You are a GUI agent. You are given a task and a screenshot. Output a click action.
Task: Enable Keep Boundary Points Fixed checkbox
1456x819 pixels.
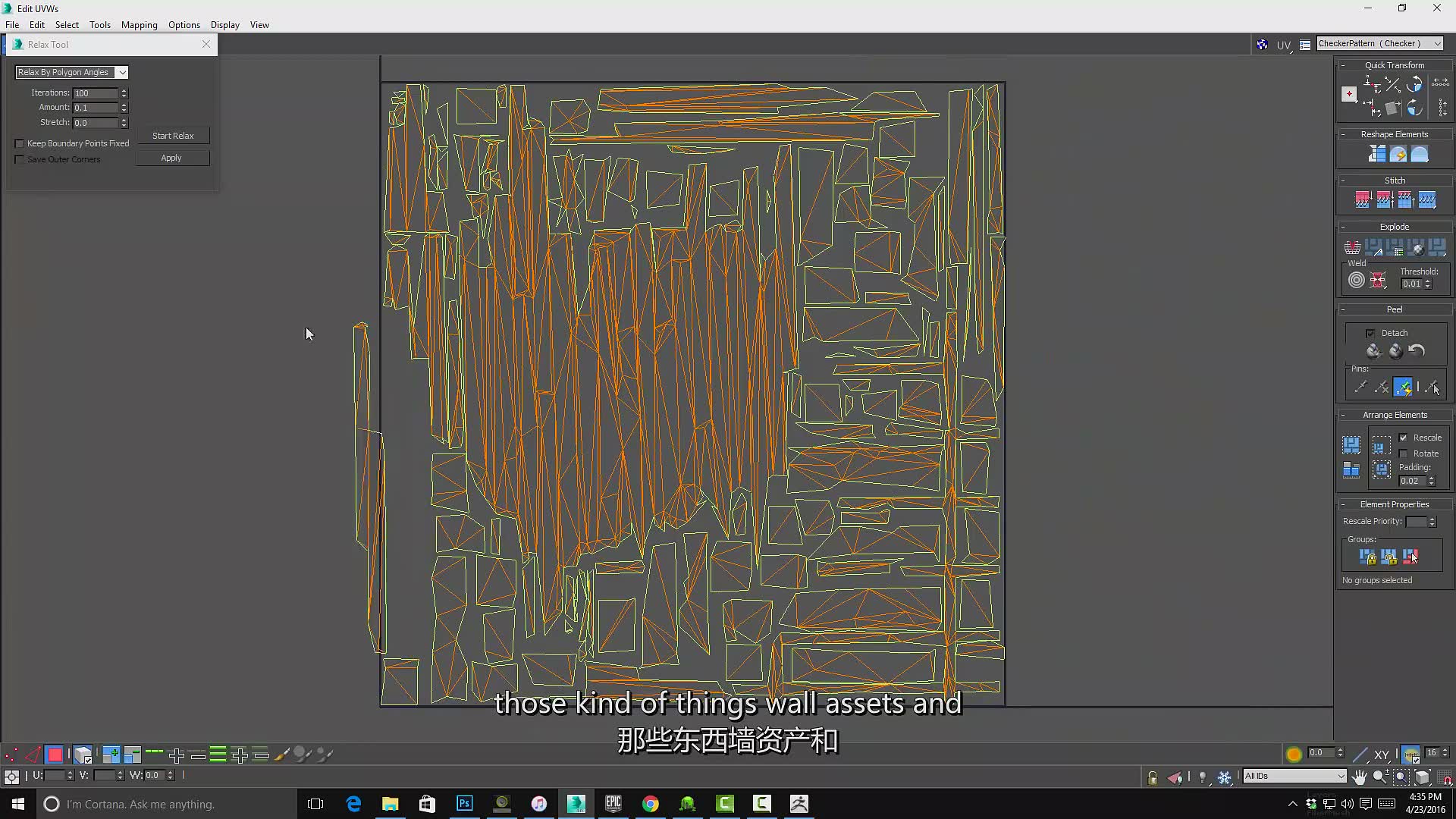click(20, 143)
